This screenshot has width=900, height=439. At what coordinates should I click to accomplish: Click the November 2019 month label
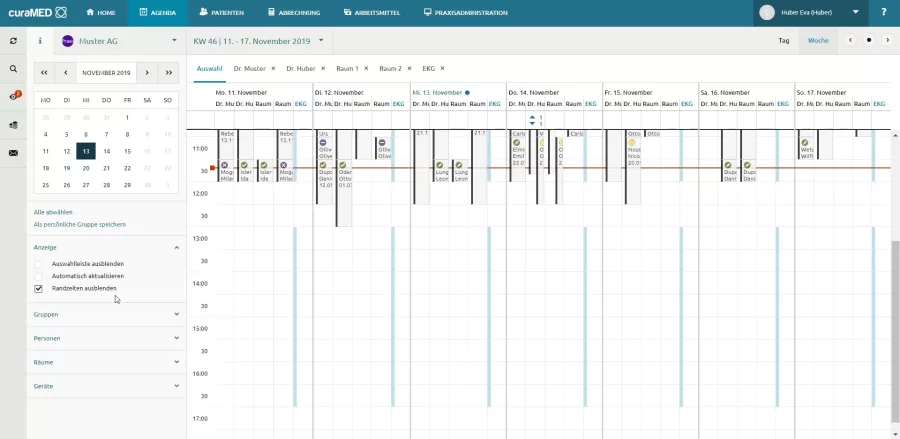point(106,73)
